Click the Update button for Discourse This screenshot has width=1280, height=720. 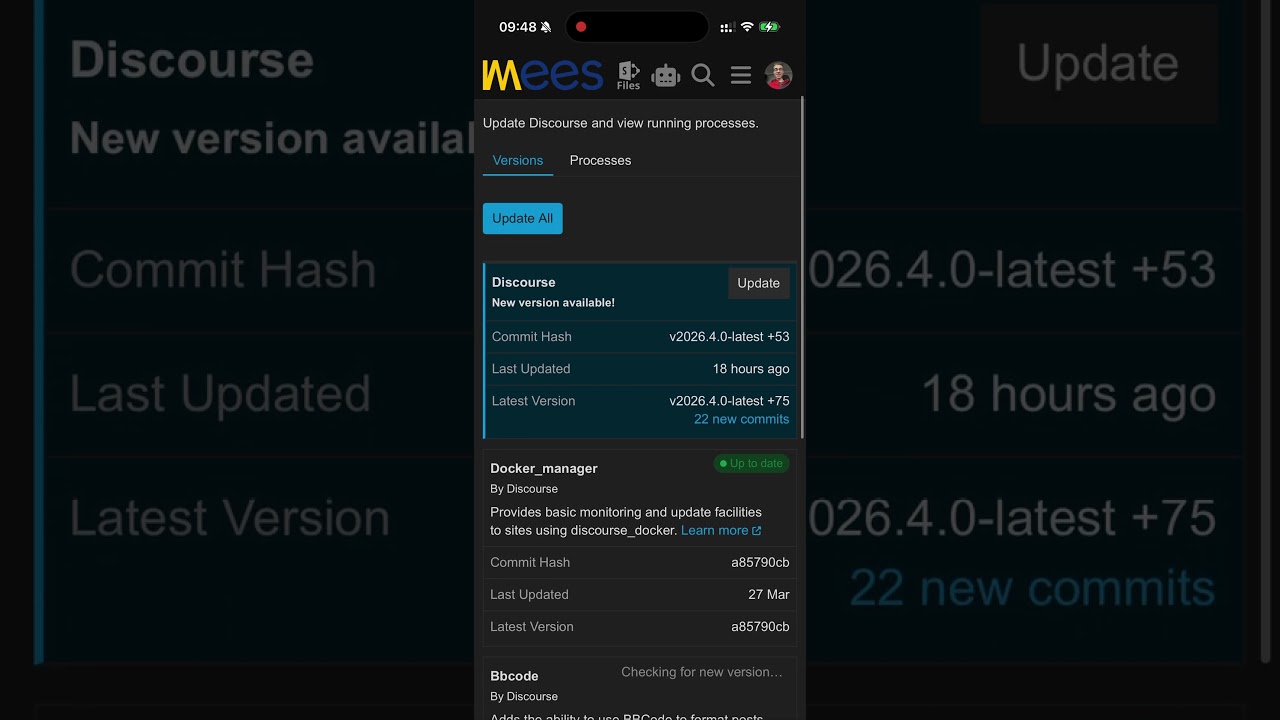pos(758,283)
